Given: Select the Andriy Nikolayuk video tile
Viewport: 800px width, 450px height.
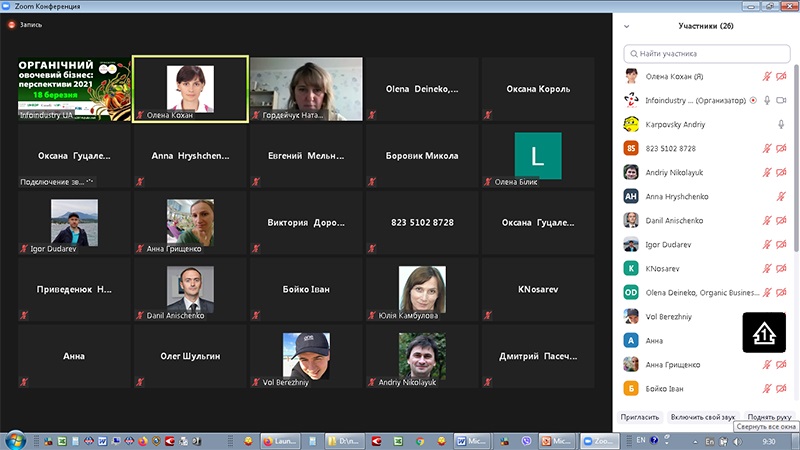Looking at the screenshot, I should 422,357.
